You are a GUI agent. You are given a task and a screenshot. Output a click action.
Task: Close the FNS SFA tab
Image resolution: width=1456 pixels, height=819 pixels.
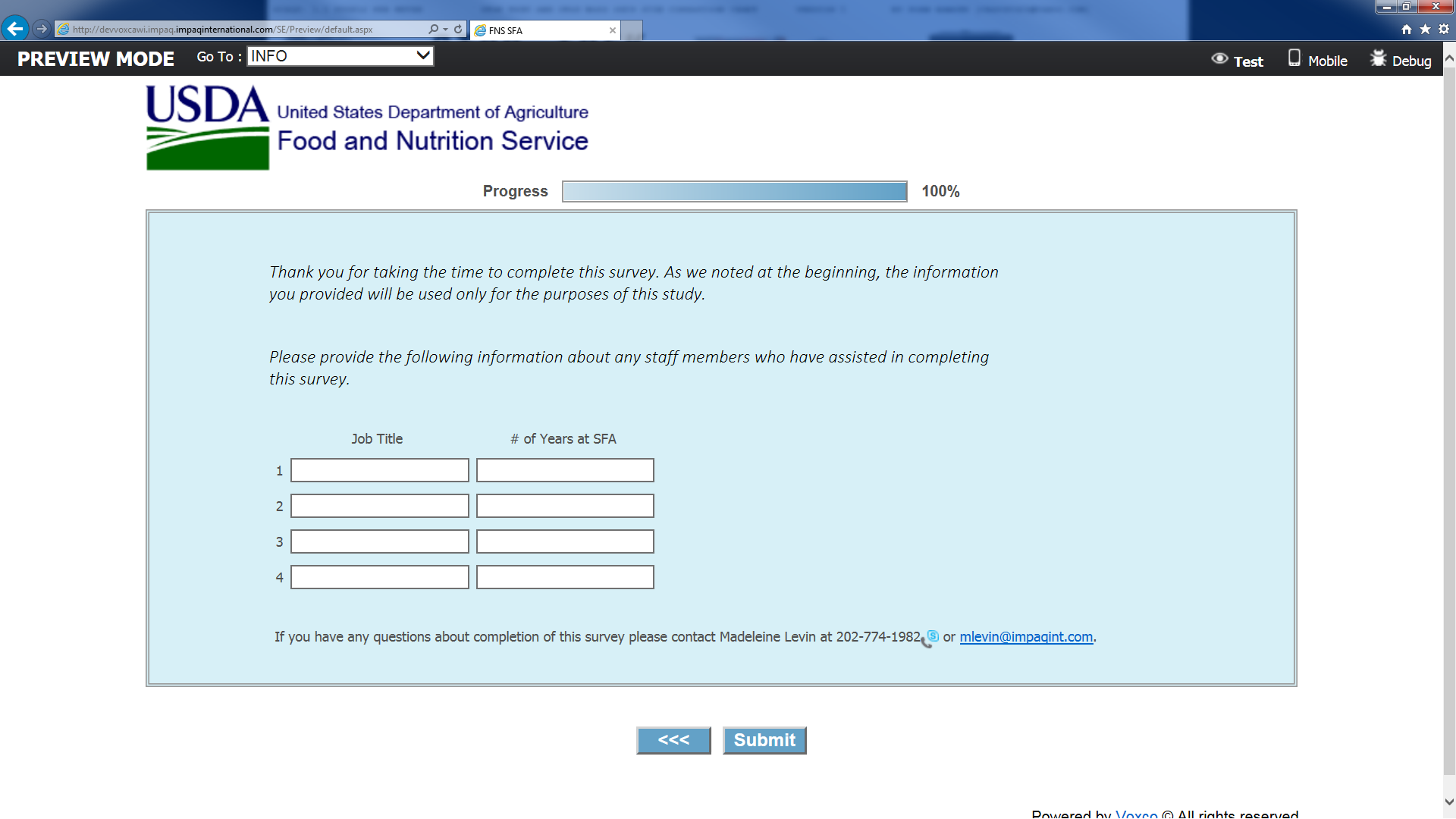coord(613,30)
